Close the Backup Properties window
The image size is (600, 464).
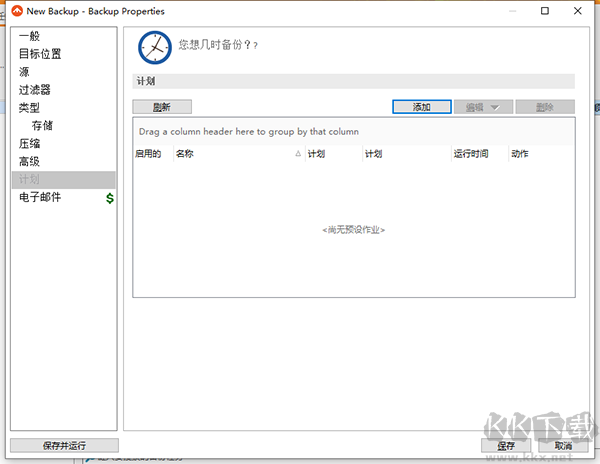(578, 11)
